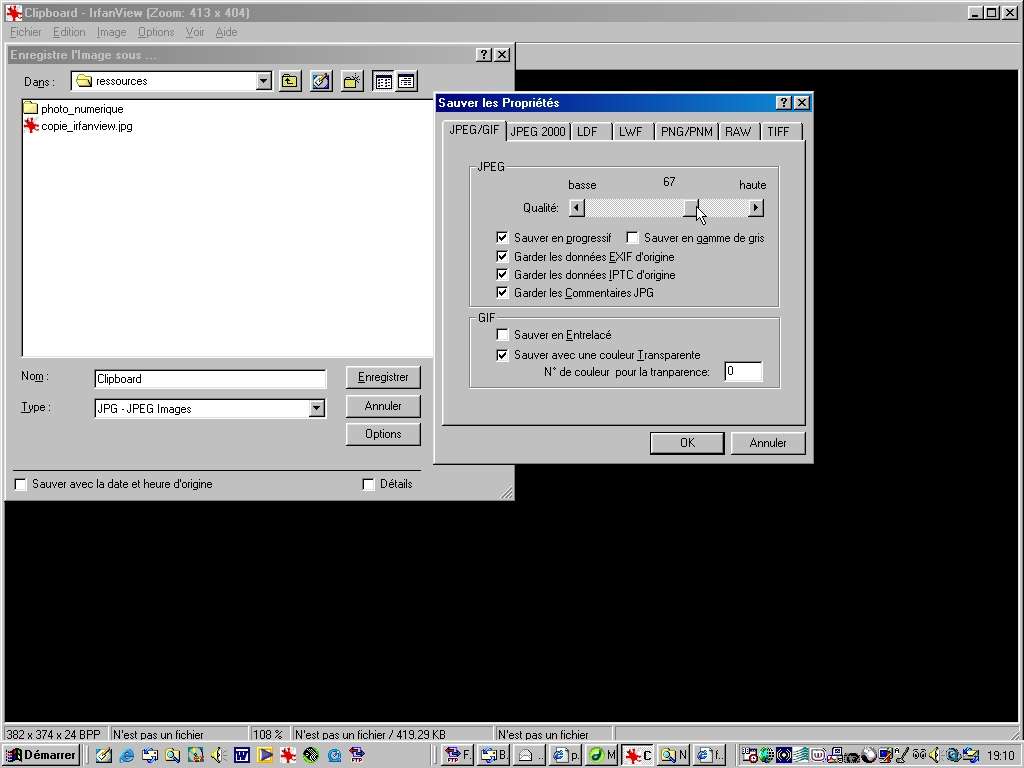The image size is (1024, 768).
Task: Switch to IrfanView Clipboard taskbar button
Action: 637,755
